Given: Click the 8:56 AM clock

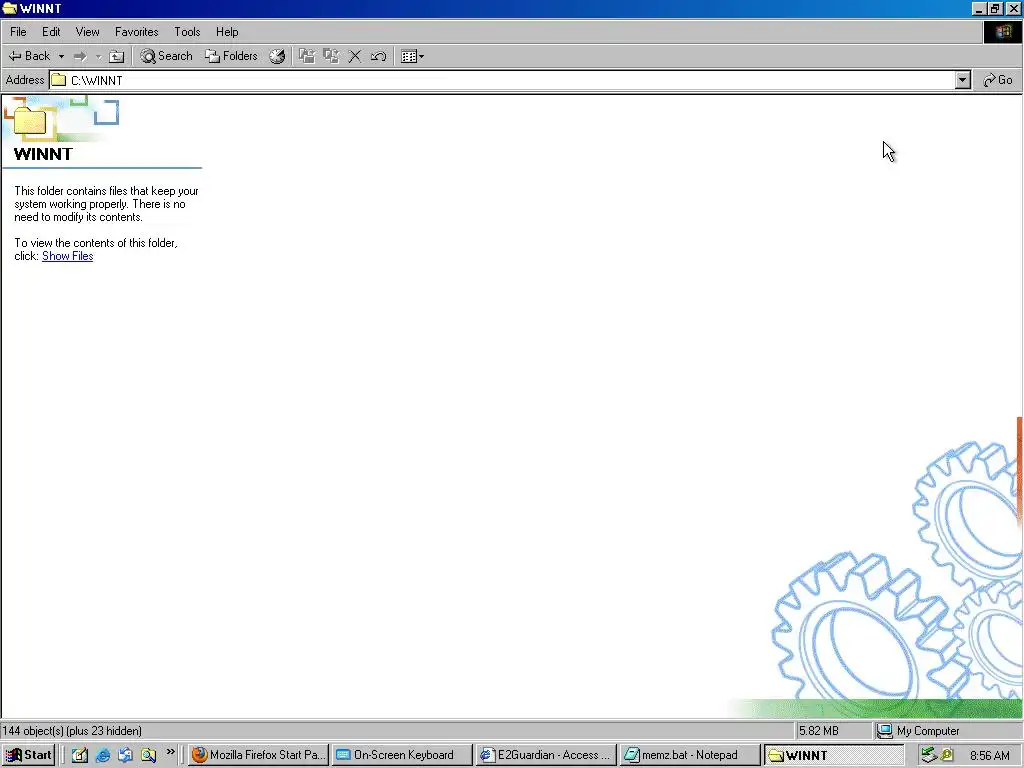Looking at the screenshot, I should (x=990, y=756).
